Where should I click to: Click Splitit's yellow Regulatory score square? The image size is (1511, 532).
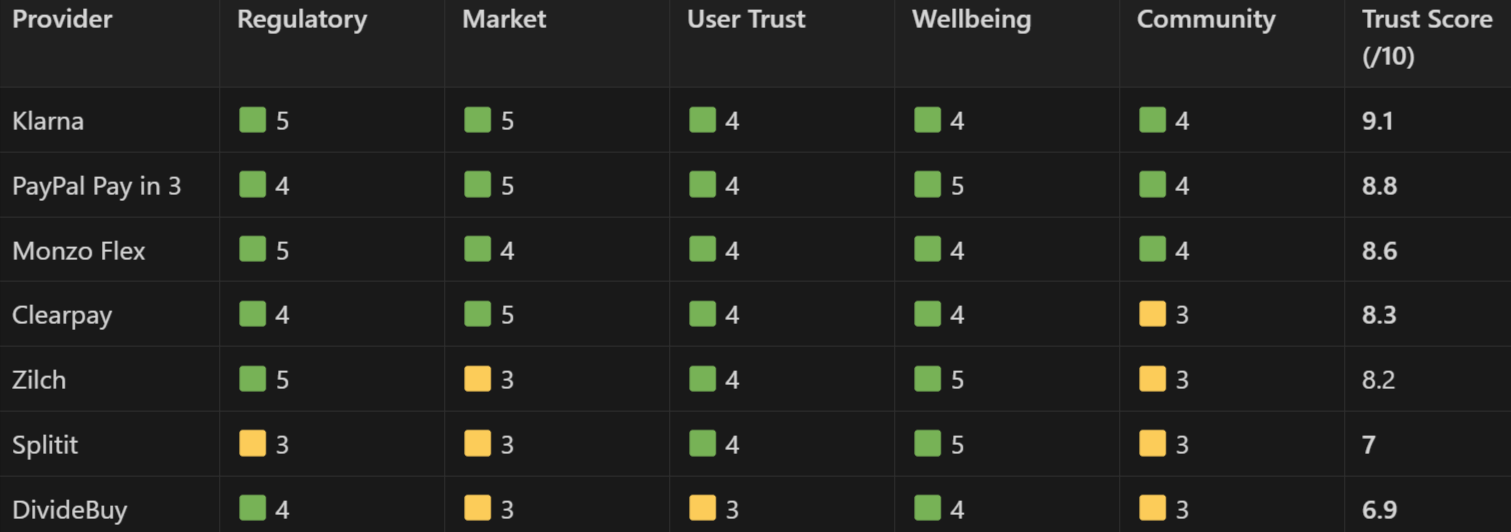click(252, 445)
